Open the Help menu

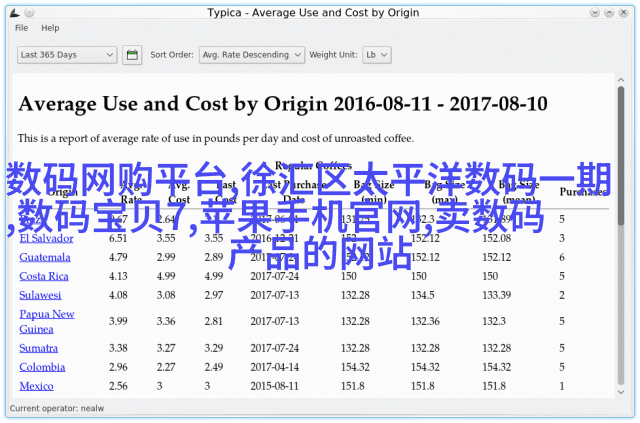click(x=50, y=28)
